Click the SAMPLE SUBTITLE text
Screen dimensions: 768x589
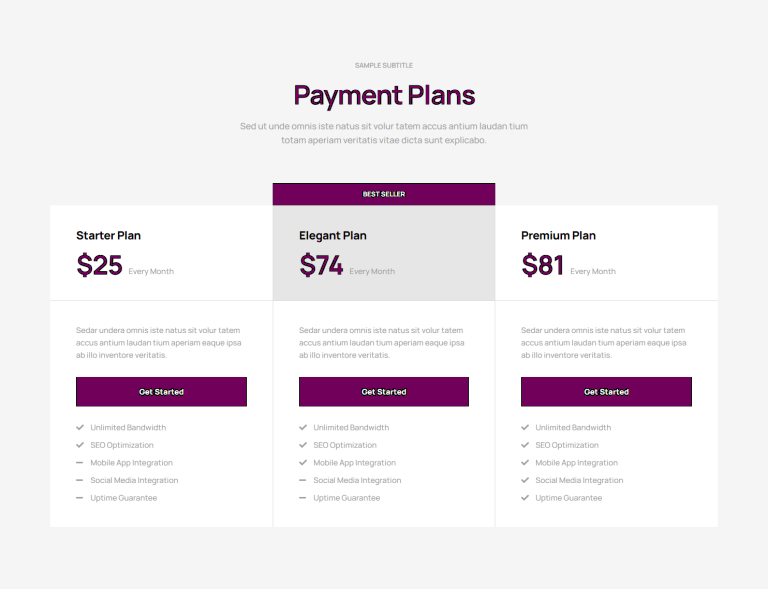point(384,65)
